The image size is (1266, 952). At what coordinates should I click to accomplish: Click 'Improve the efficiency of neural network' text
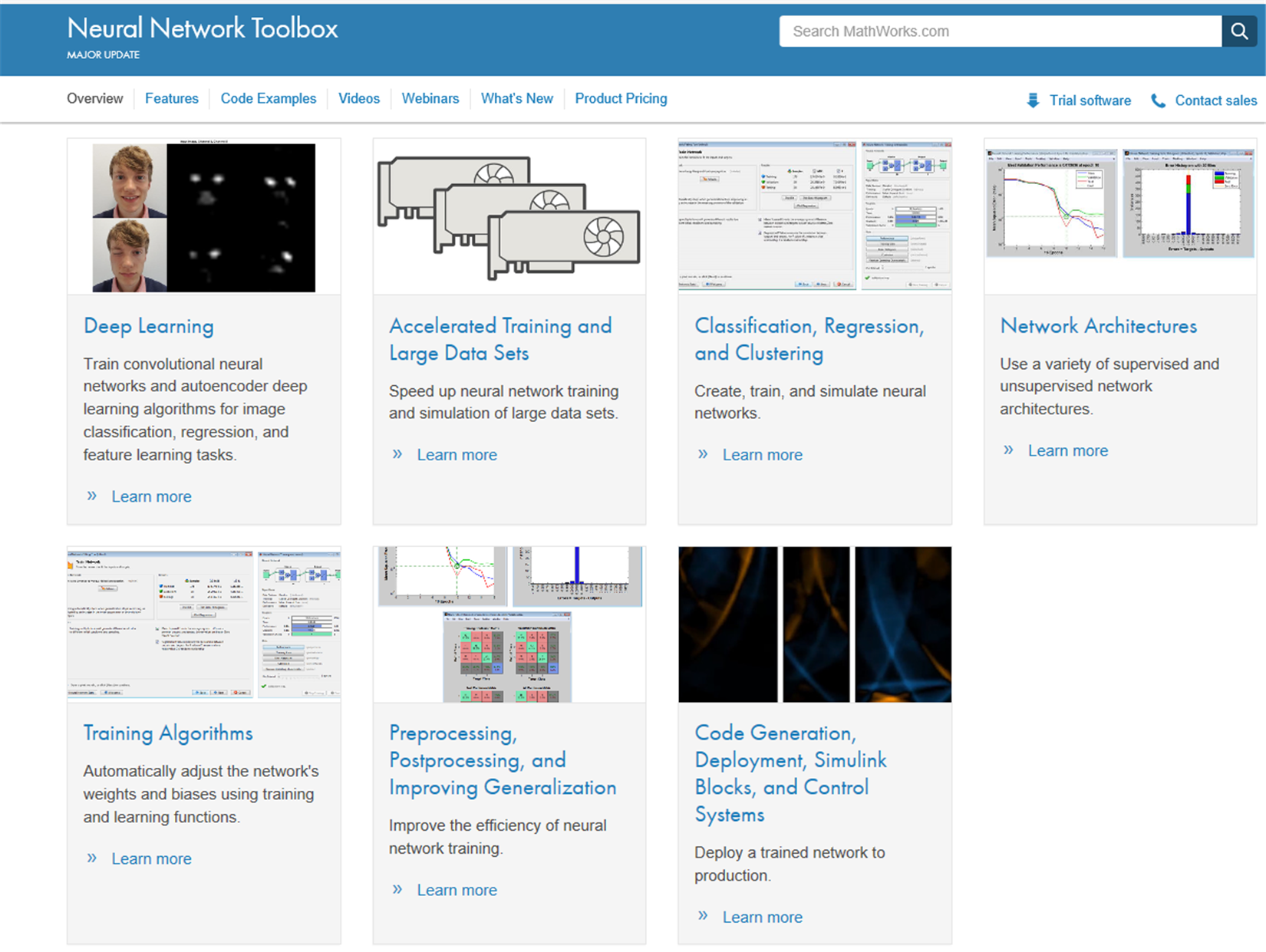click(497, 837)
